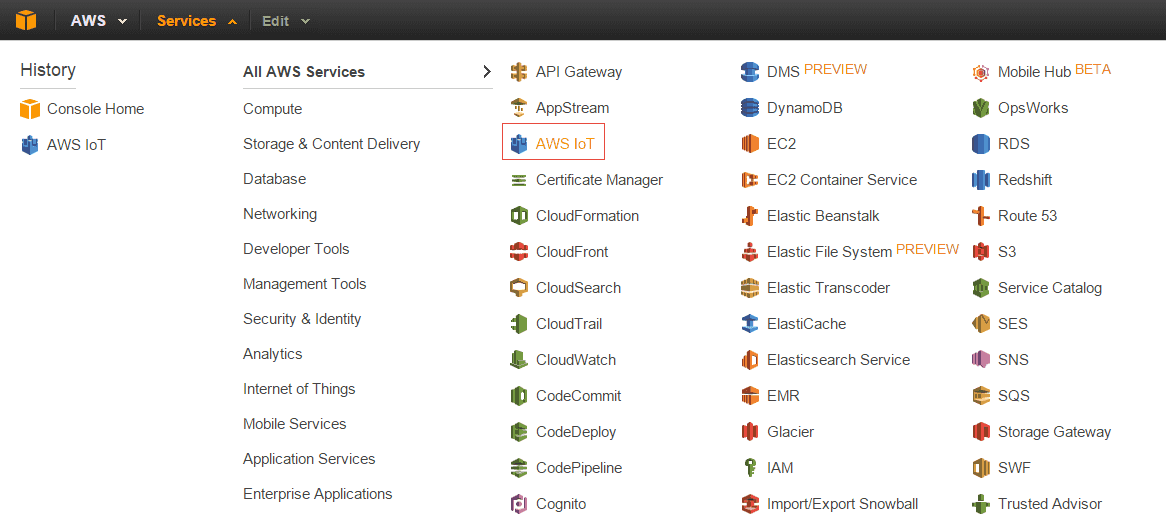The image size is (1166, 519).
Task: Click the Trusted Advisor icon
Action: [982, 503]
